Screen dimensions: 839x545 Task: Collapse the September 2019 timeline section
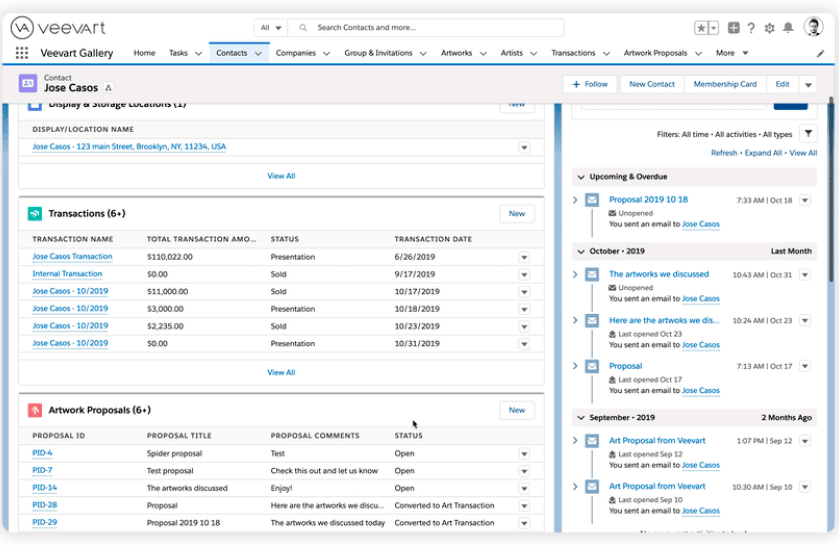(x=581, y=417)
